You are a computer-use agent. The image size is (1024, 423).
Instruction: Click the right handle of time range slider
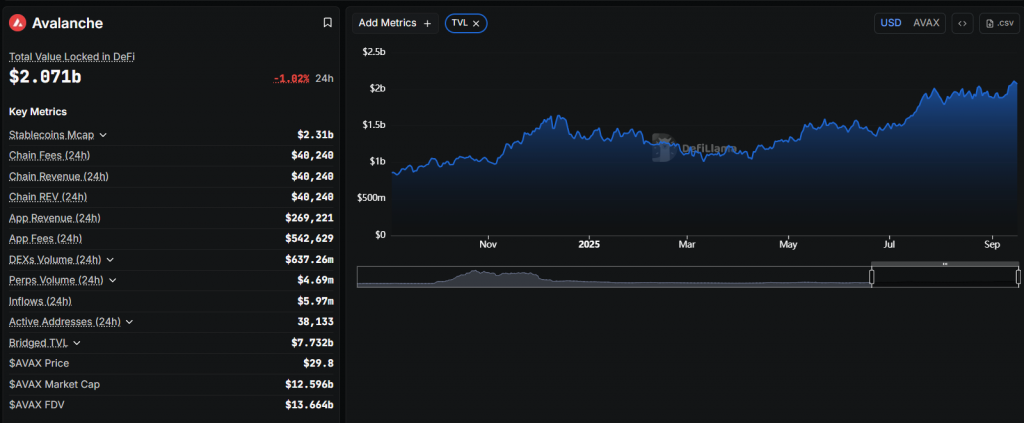point(1017,277)
